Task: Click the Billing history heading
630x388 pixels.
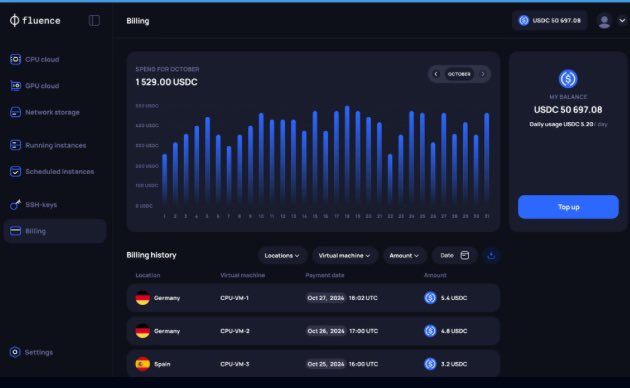Action: click(151, 255)
